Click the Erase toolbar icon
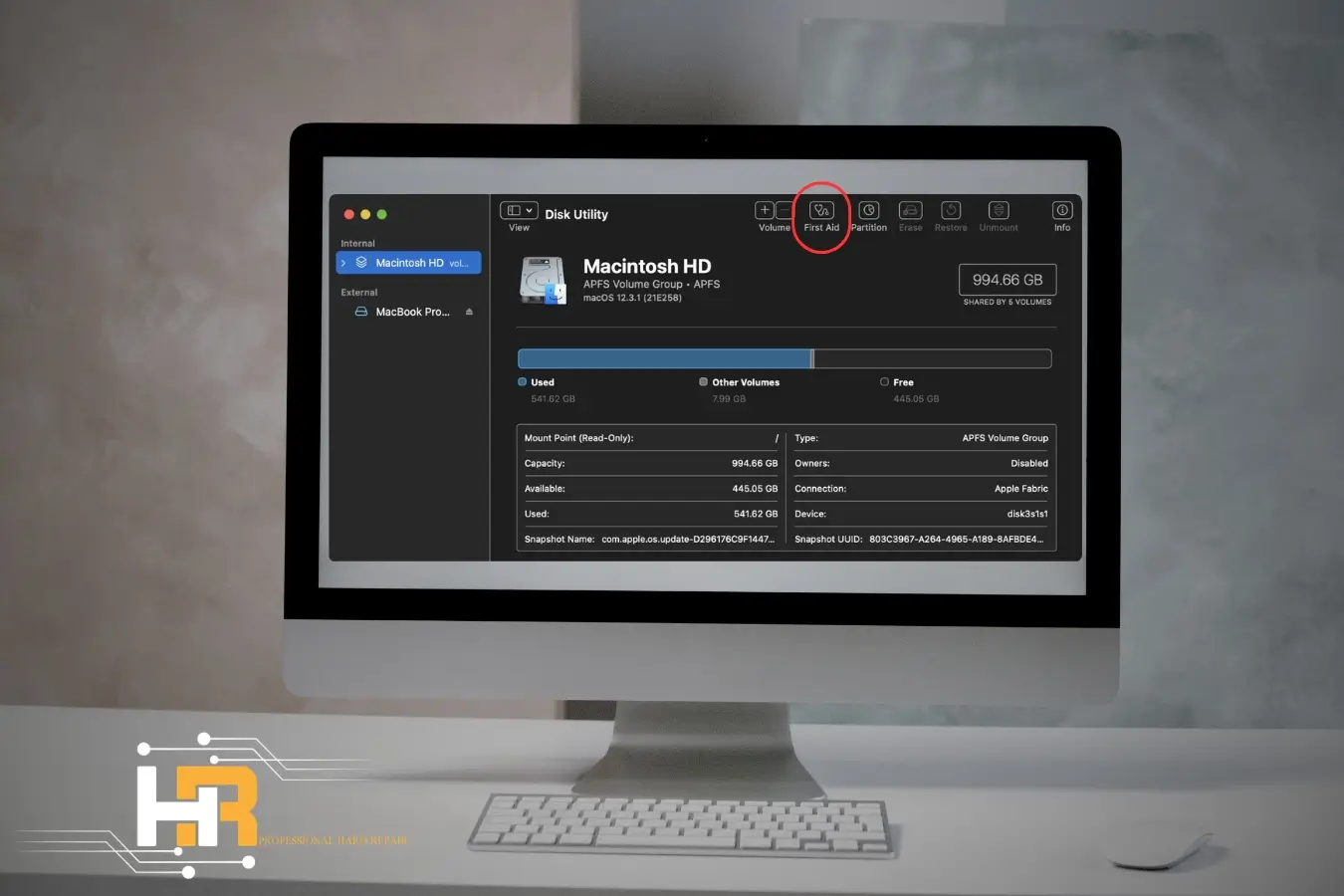 tap(910, 210)
